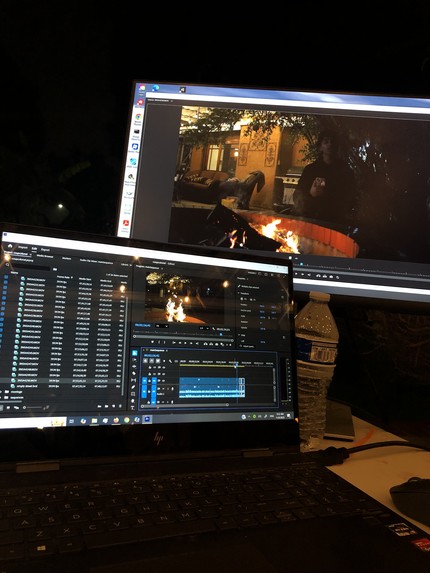The height and width of the screenshot is (573, 430).
Task: Hide track V1 with its eye icon
Action: (x=163, y=381)
